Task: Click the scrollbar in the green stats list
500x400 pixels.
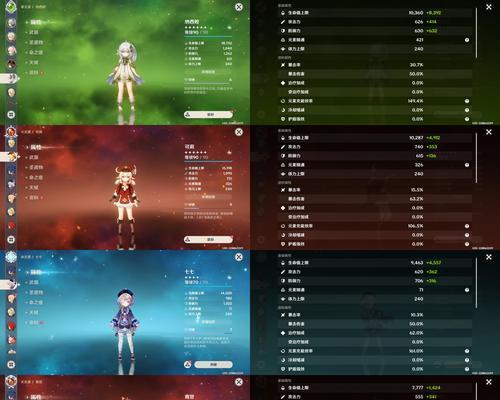Action: (x=476, y=33)
